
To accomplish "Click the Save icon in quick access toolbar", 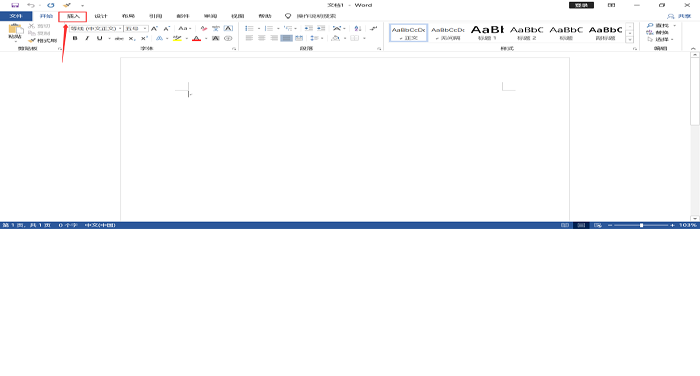I will point(15,5).
